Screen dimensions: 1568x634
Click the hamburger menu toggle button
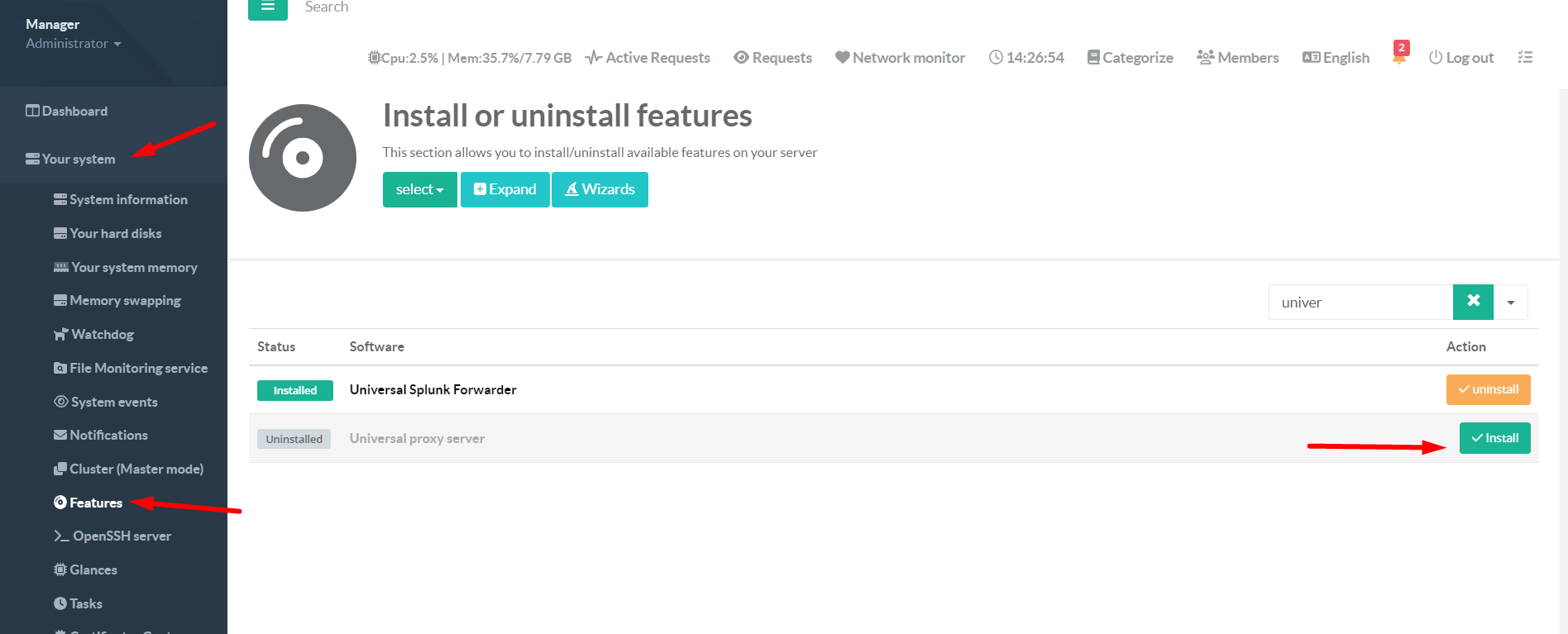pos(267,7)
